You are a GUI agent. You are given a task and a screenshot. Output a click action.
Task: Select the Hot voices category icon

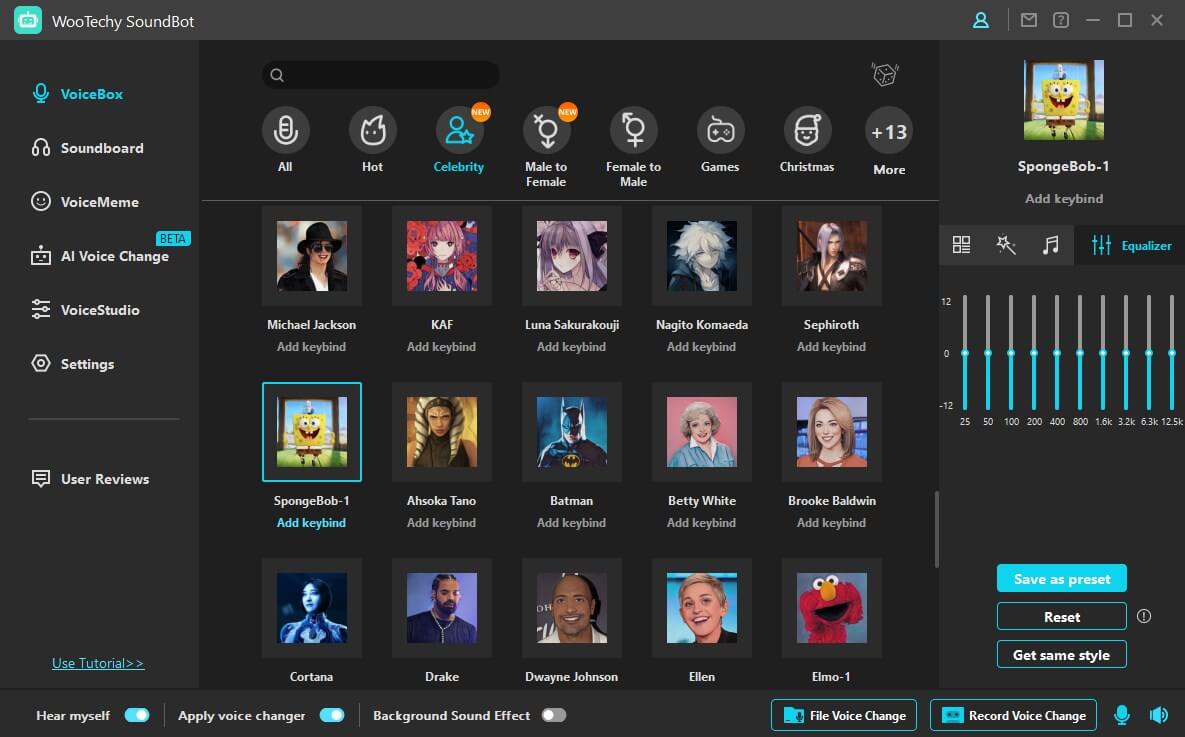pos(372,131)
